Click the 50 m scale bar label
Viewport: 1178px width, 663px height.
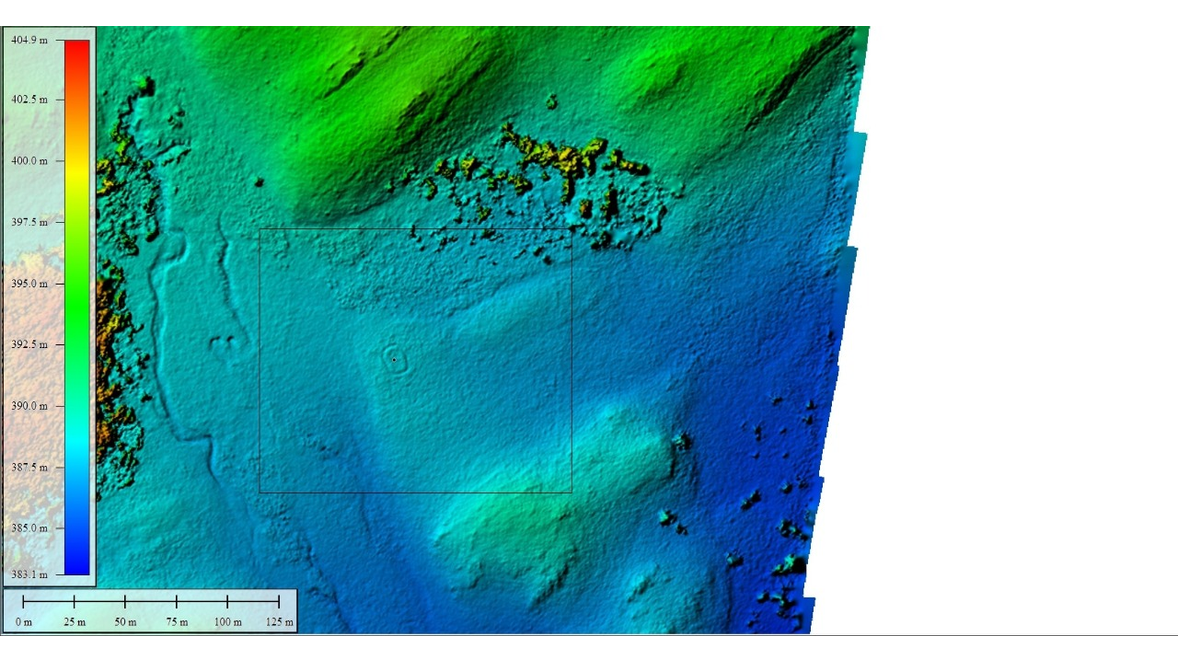[x=125, y=622]
